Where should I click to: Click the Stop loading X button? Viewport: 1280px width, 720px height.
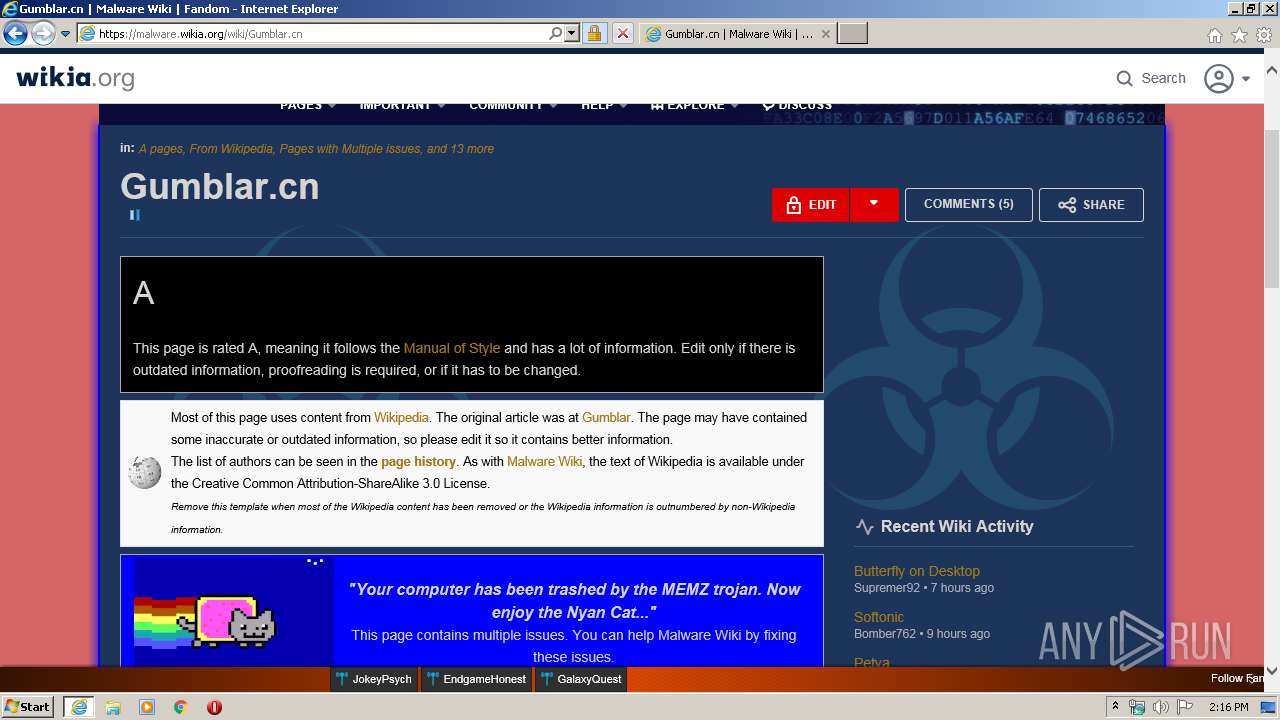click(x=622, y=33)
